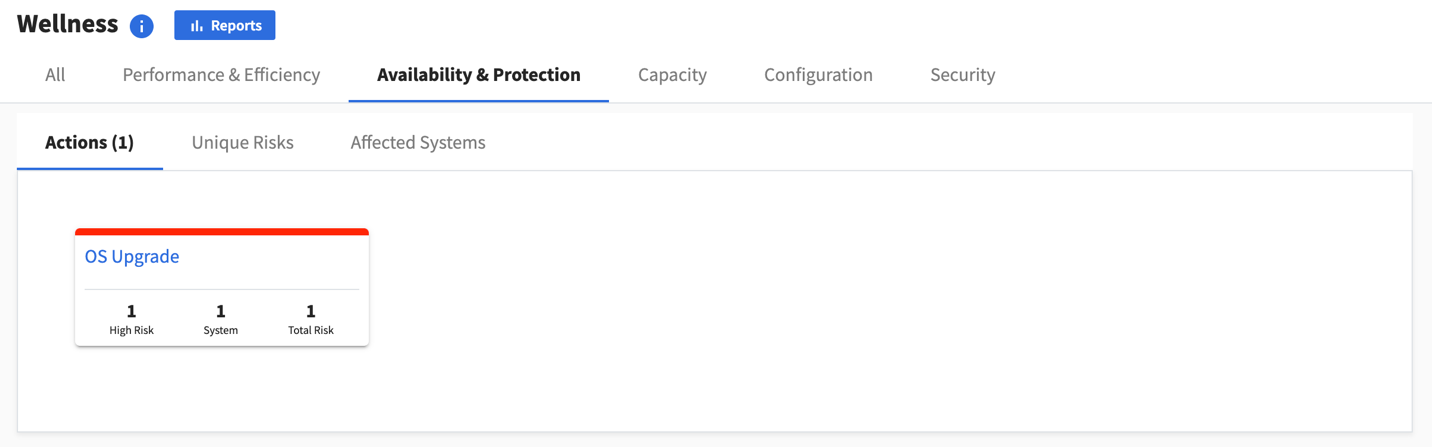The height and width of the screenshot is (447, 1432).
Task: Click the Total Risk count number
Action: click(x=311, y=311)
